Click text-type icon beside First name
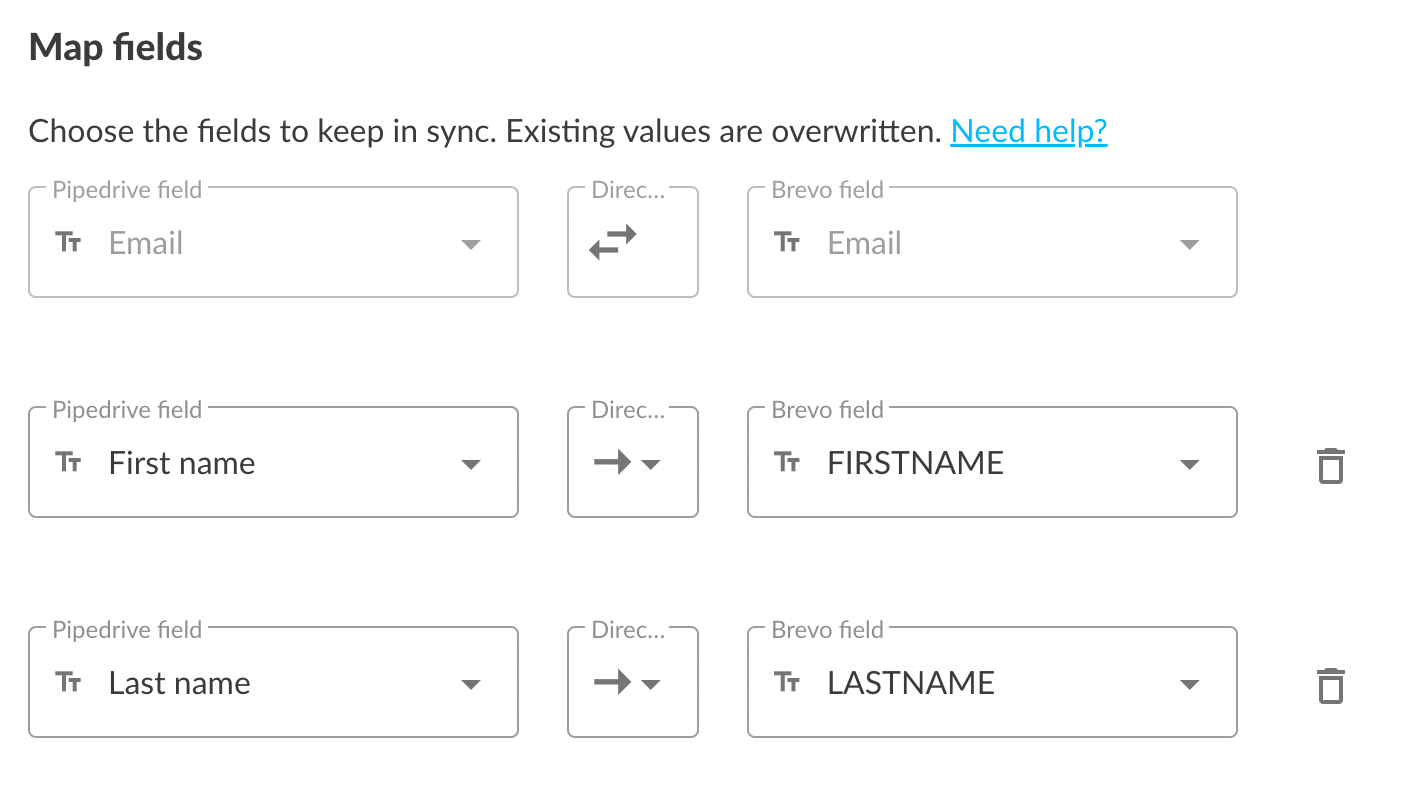 [69, 463]
